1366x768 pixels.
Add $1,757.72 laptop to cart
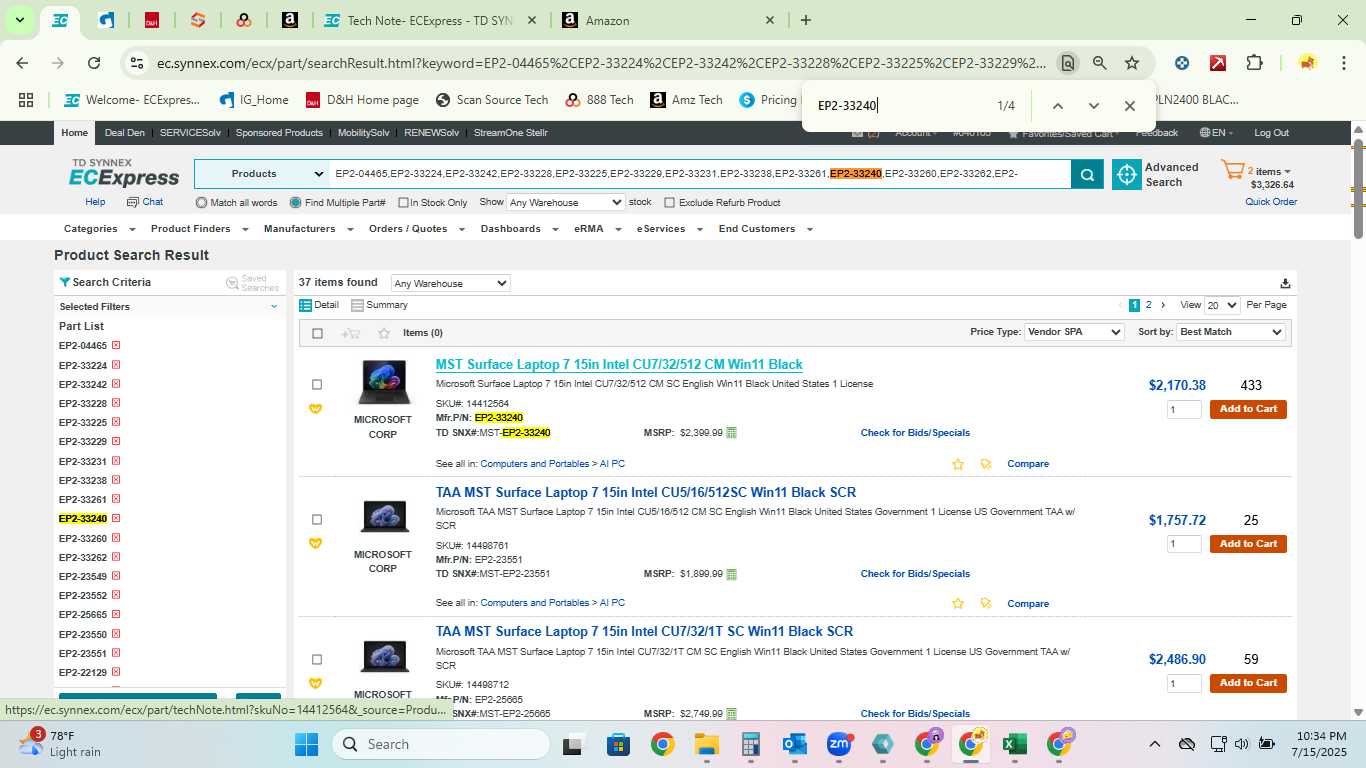[x=1248, y=544]
